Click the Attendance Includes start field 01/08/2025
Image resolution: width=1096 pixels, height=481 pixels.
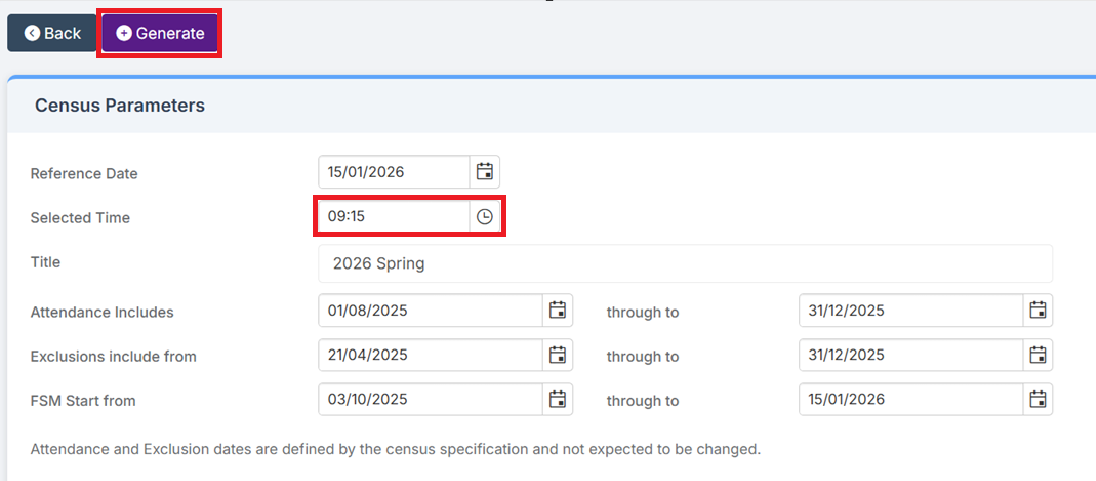tap(430, 310)
